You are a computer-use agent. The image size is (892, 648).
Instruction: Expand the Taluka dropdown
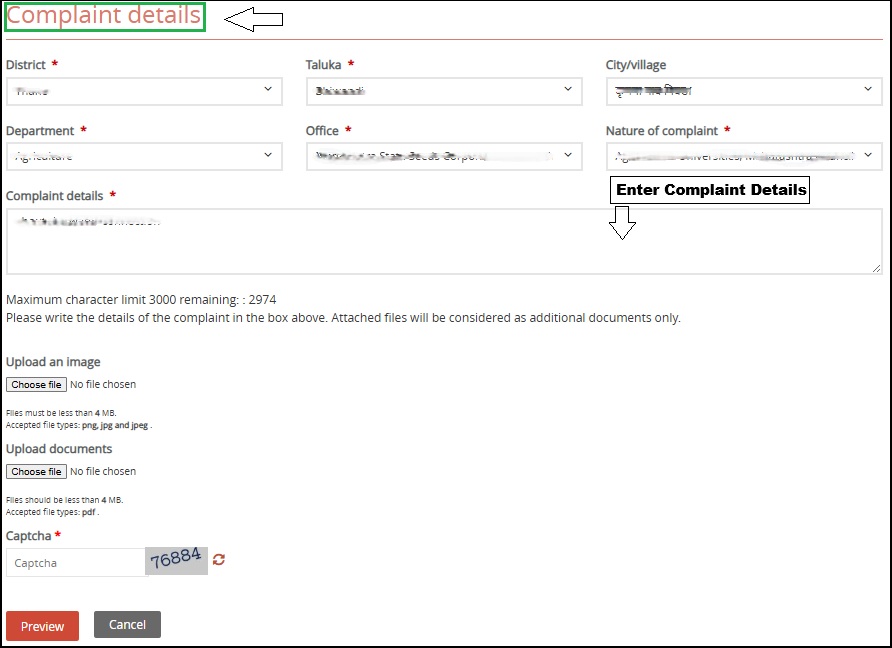click(x=444, y=91)
